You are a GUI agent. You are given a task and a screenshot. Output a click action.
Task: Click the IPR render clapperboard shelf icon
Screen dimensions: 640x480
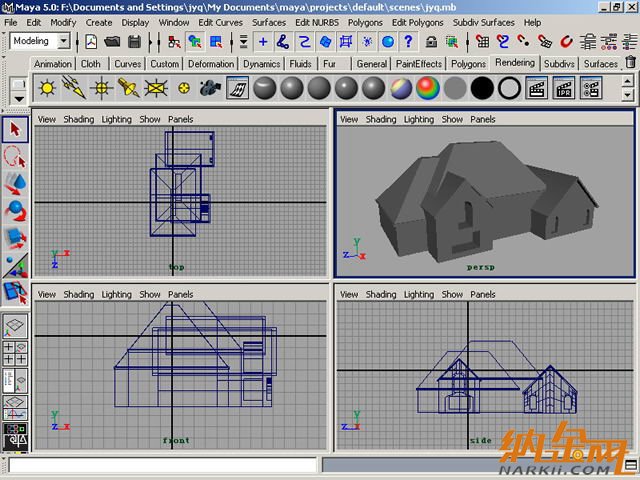(x=563, y=88)
